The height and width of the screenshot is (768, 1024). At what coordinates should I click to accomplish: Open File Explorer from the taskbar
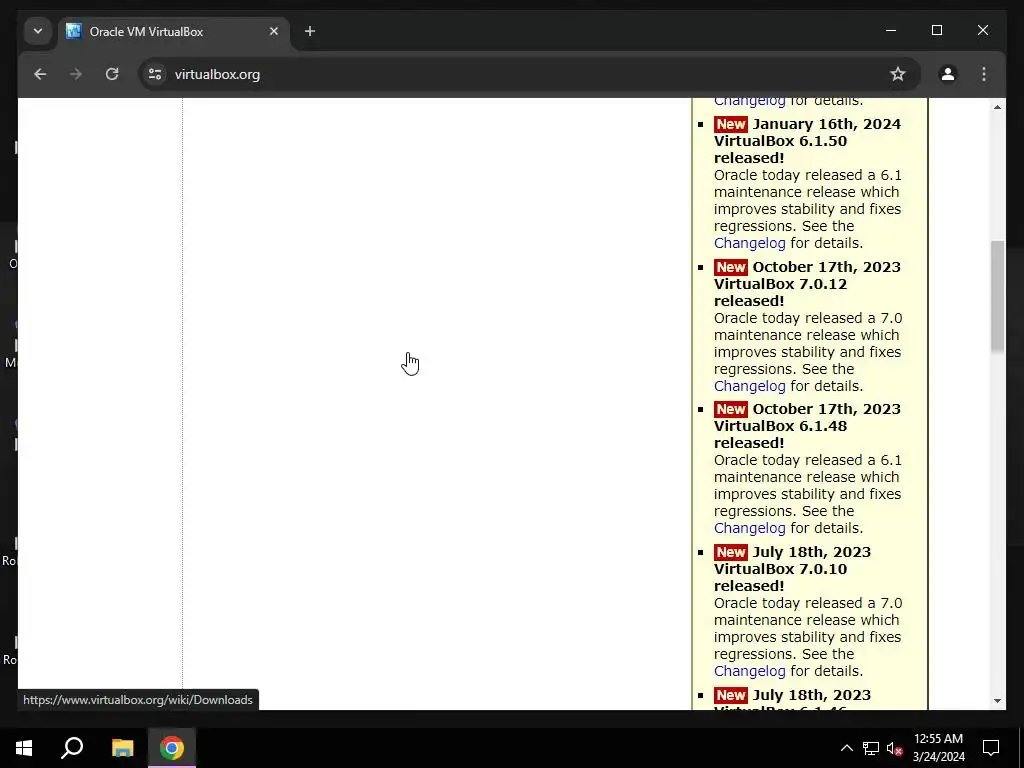coord(122,748)
